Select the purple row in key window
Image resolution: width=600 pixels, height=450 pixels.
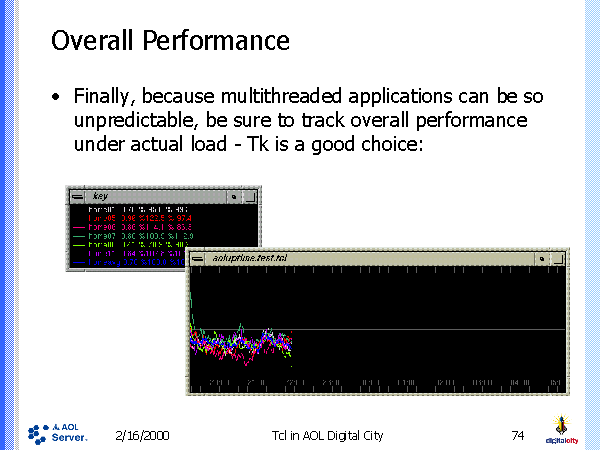coord(136,253)
